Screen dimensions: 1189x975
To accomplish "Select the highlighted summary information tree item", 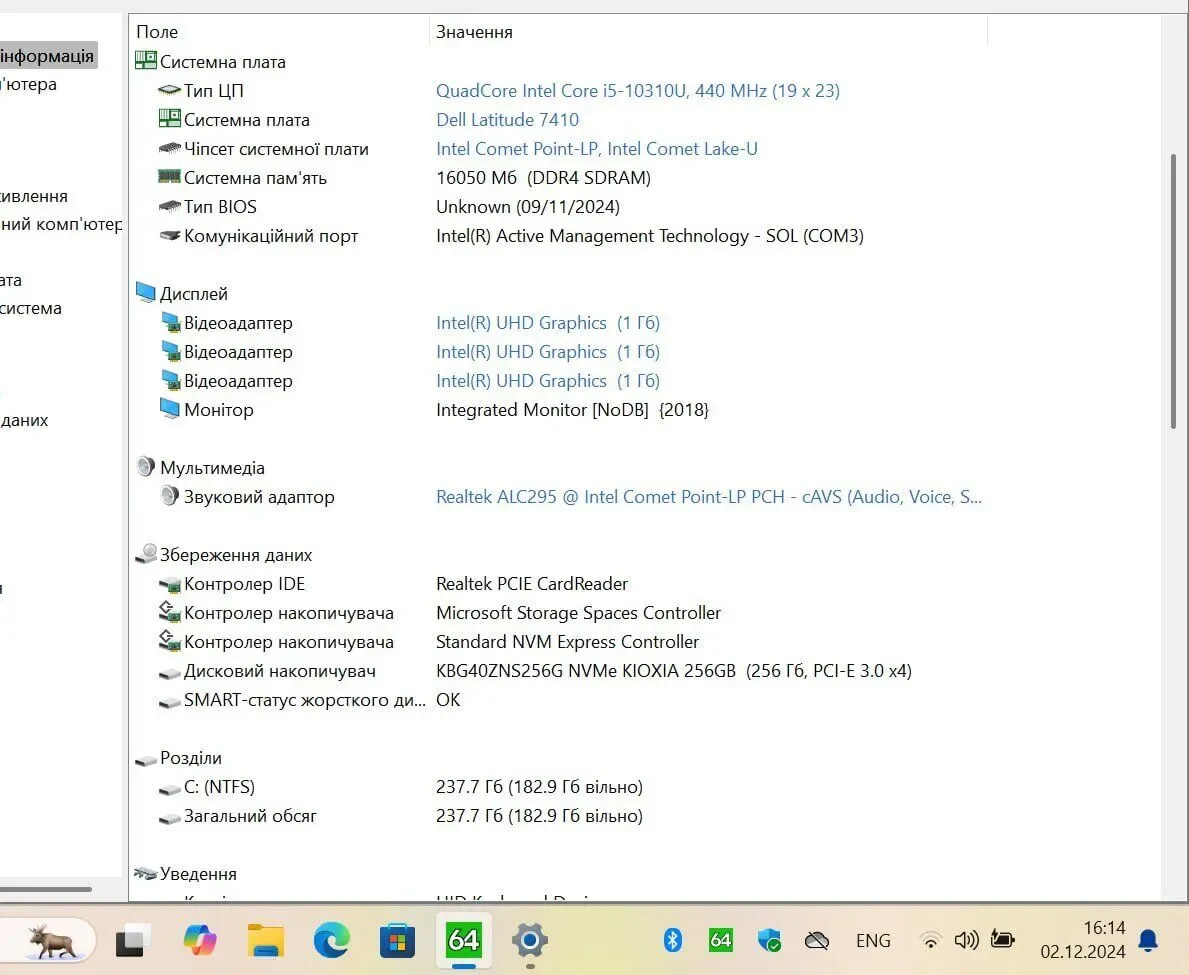I will [x=47, y=56].
